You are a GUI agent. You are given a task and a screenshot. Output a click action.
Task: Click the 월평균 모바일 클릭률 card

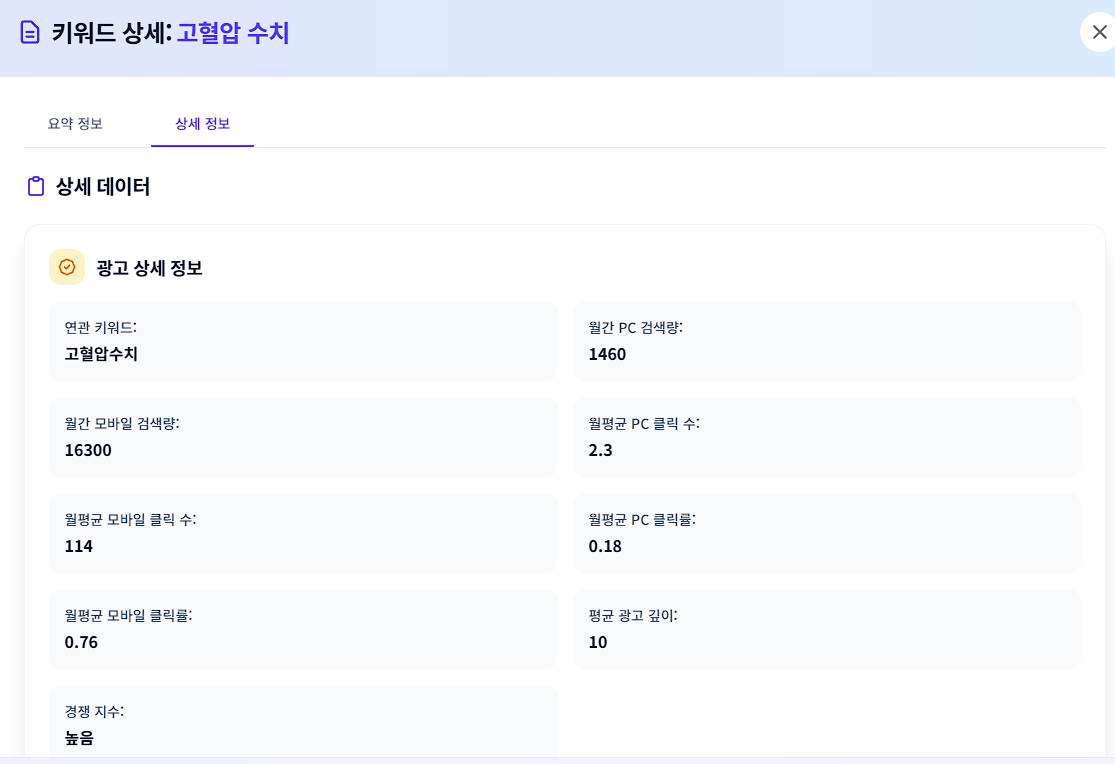click(x=302, y=629)
